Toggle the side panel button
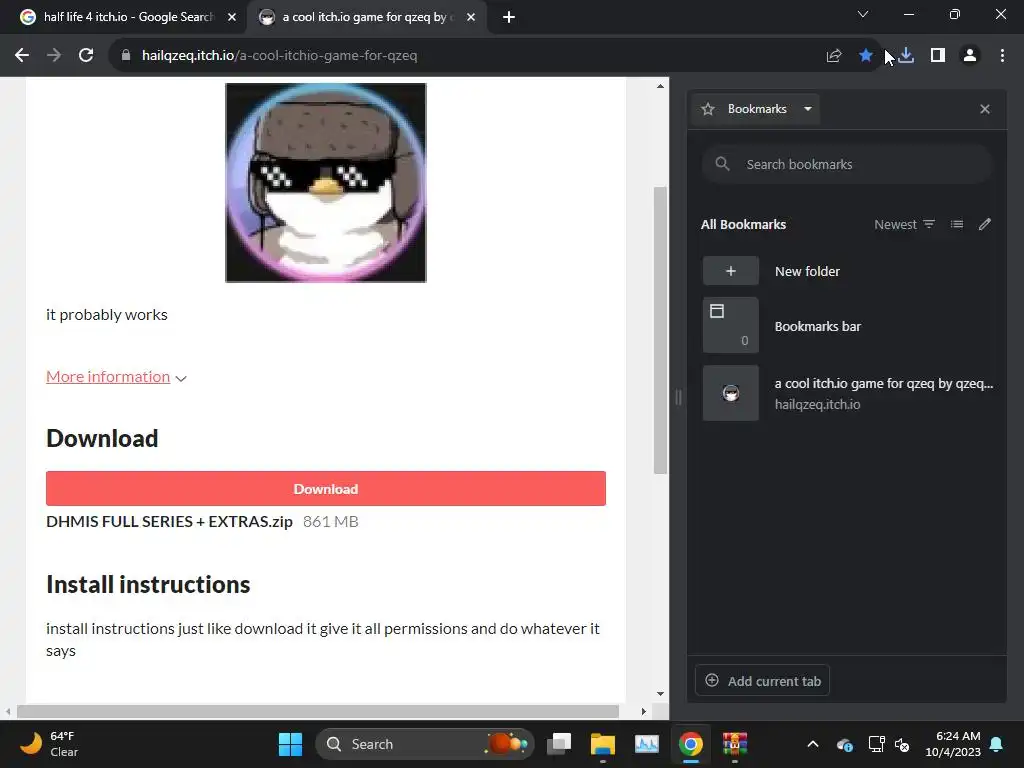This screenshot has width=1024, height=768. click(938, 56)
